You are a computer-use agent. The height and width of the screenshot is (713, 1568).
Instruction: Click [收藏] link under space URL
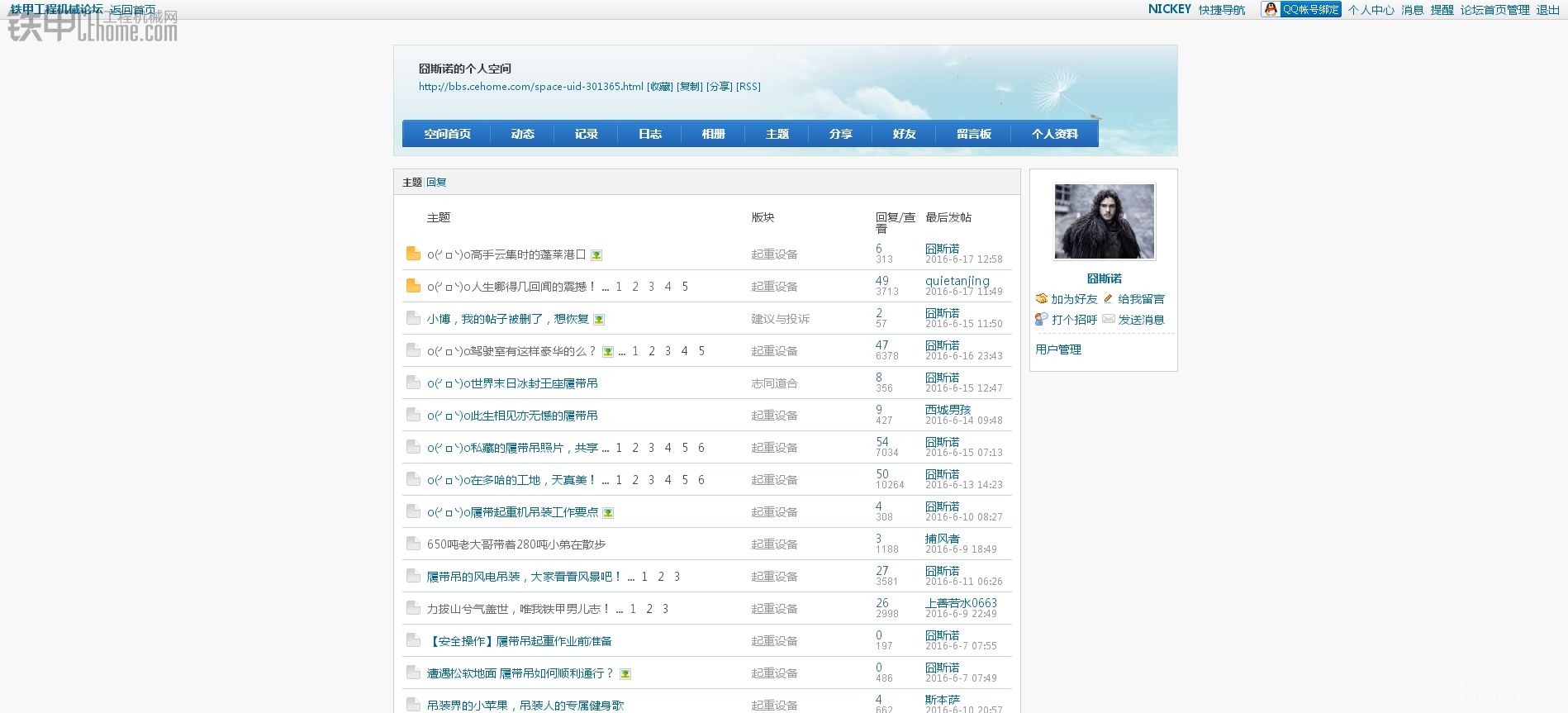pos(660,87)
